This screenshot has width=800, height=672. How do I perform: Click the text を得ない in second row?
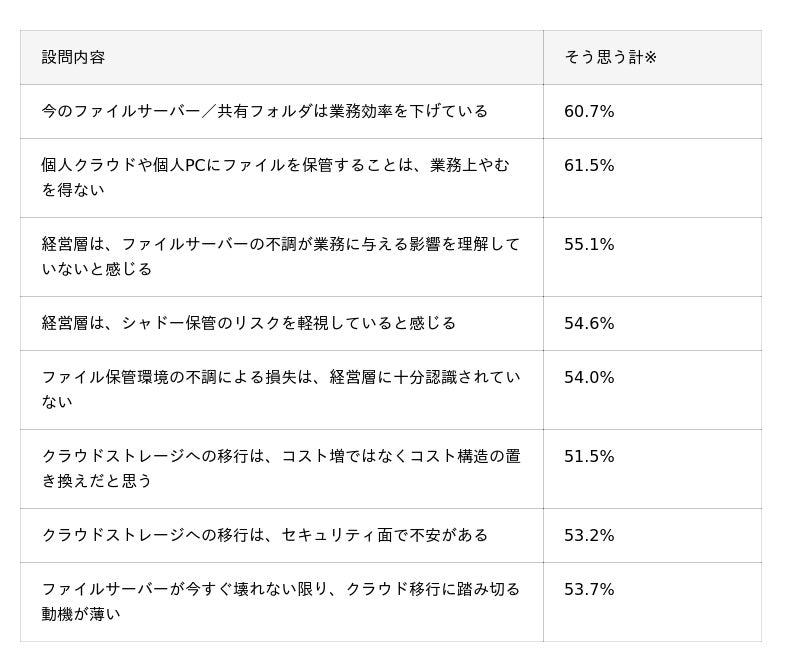(x=73, y=190)
